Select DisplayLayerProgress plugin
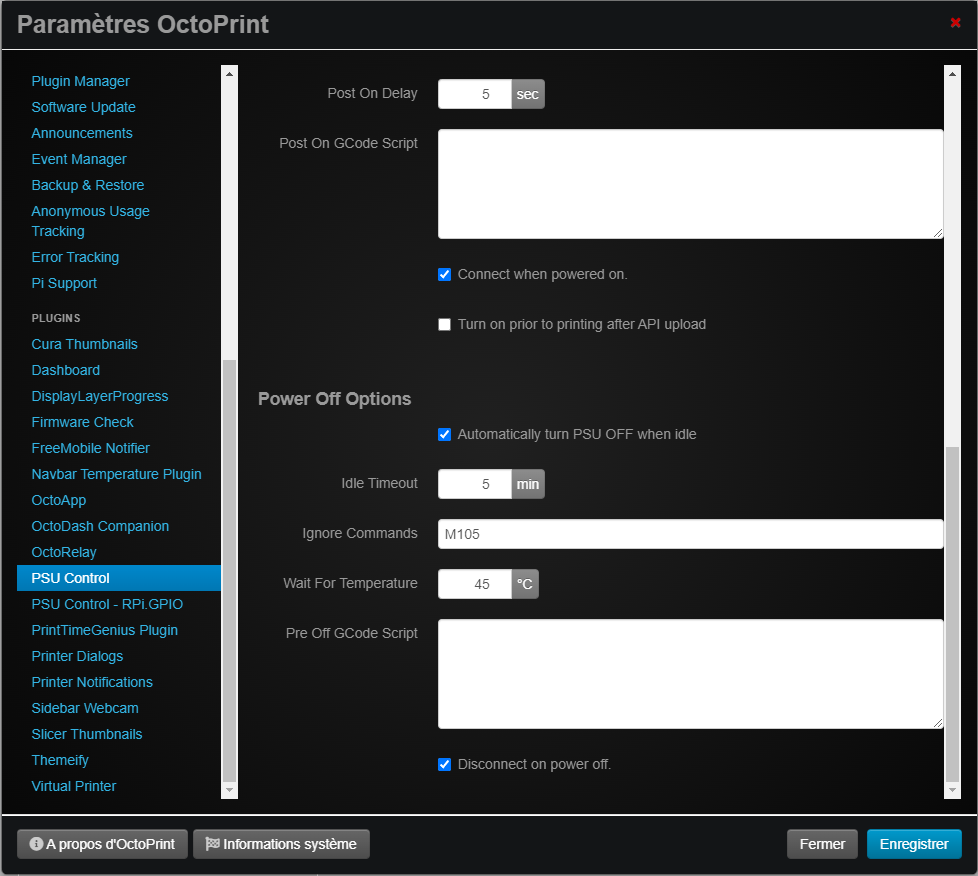Viewport: 978px width, 876px height. (x=100, y=396)
